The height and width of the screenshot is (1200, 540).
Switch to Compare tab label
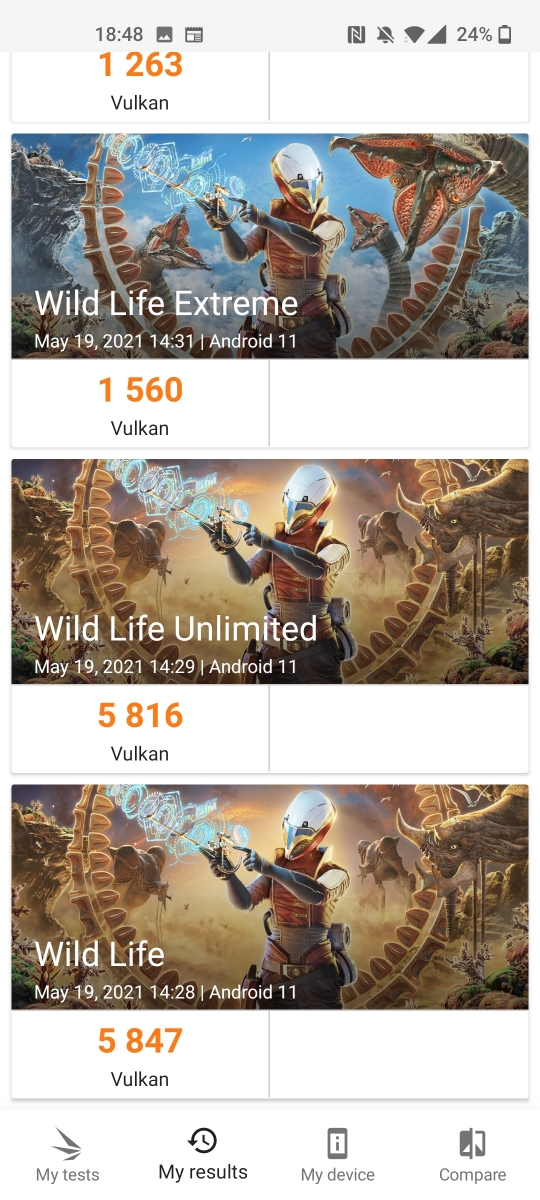click(472, 1175)
